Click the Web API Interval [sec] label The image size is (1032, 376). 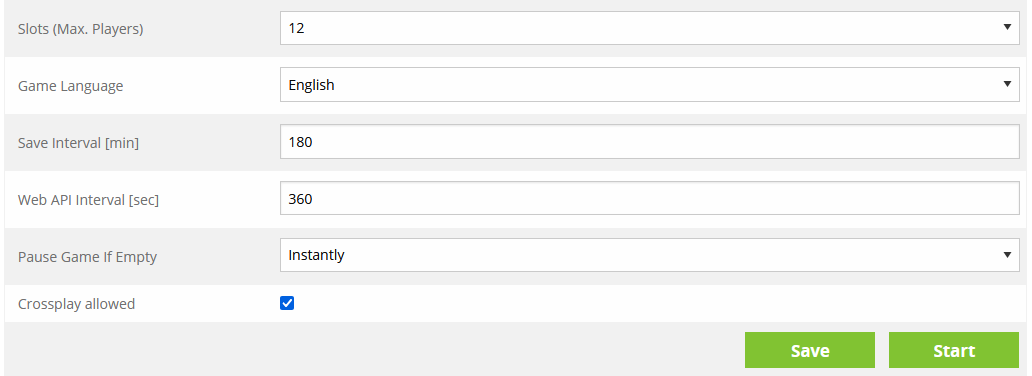[88, 200]
